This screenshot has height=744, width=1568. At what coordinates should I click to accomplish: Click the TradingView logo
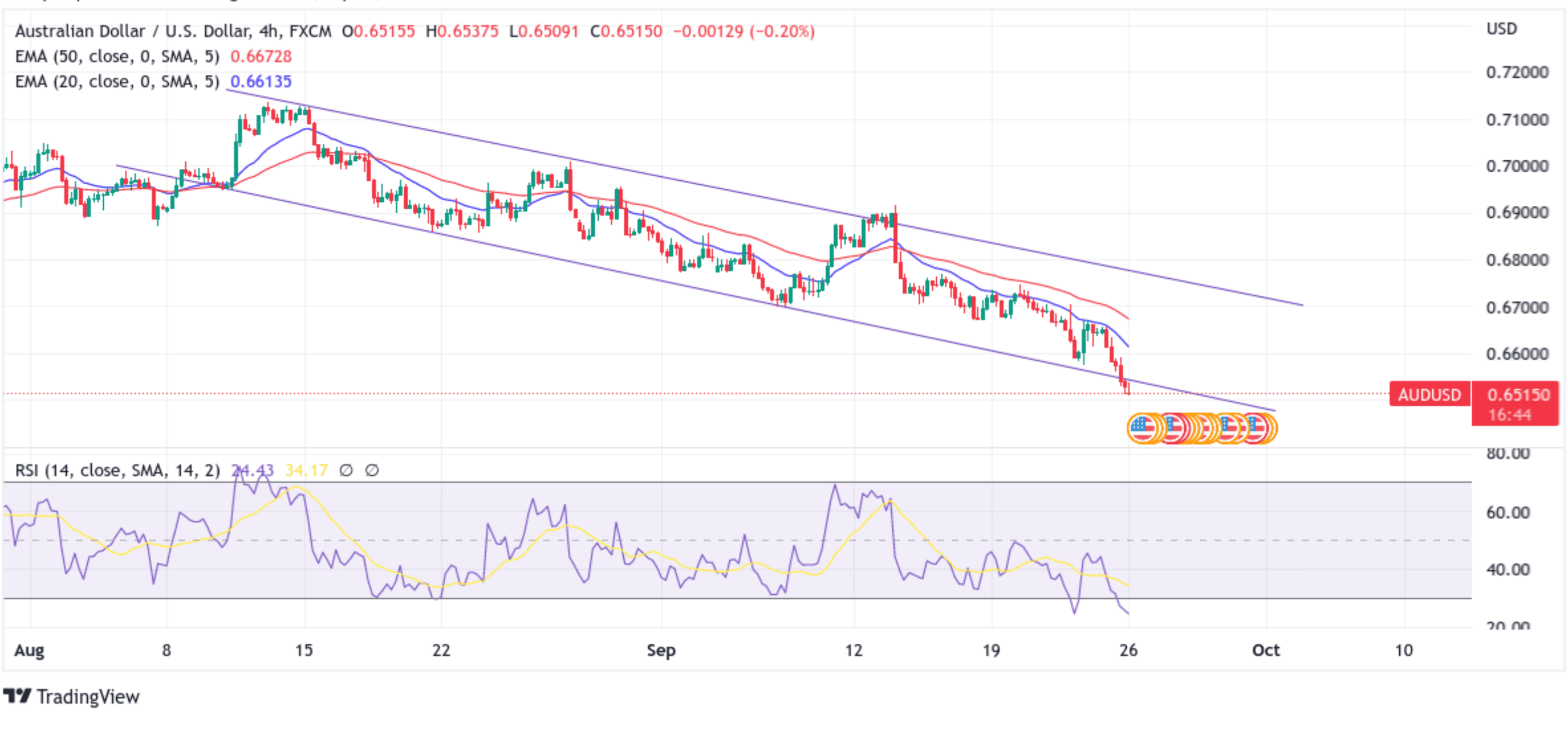click(71, 696)
